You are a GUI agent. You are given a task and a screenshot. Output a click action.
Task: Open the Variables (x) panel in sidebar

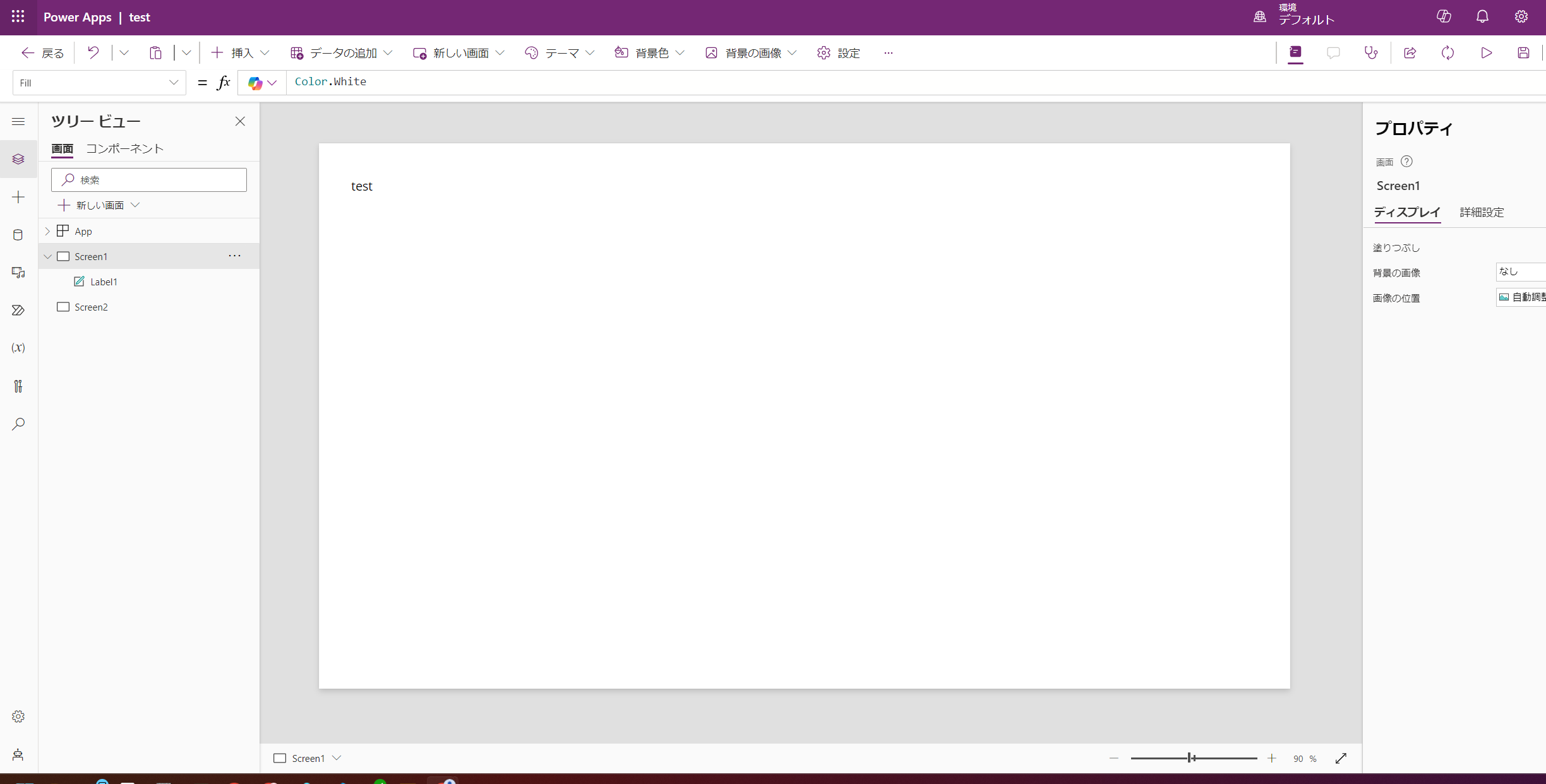point(18,348)
